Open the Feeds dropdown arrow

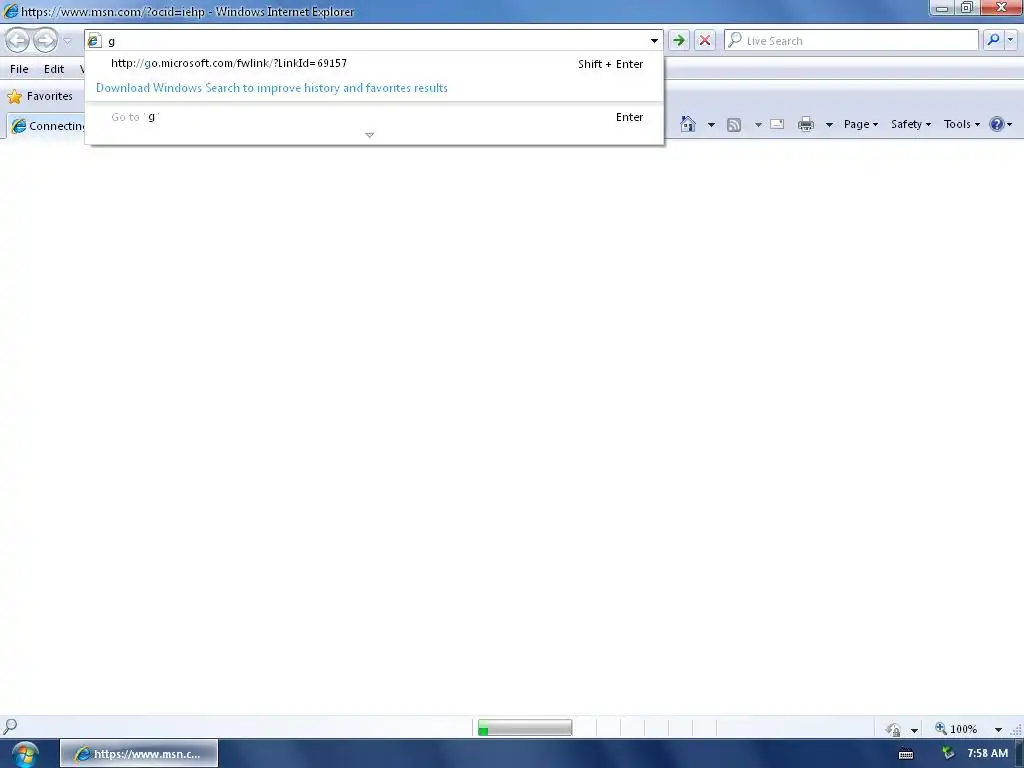758,124
